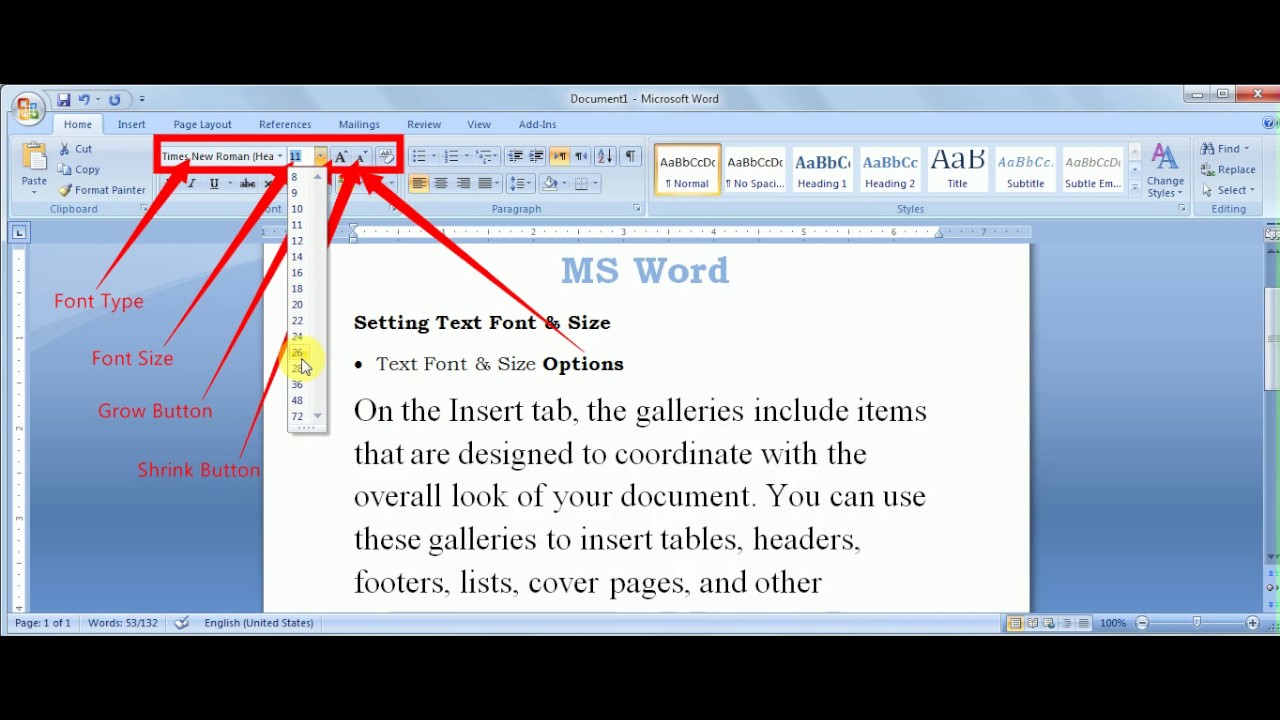The height and width of the screenshot is (720, 1280).
Task: Toggle underline formatting
Action: pos(214,183)
